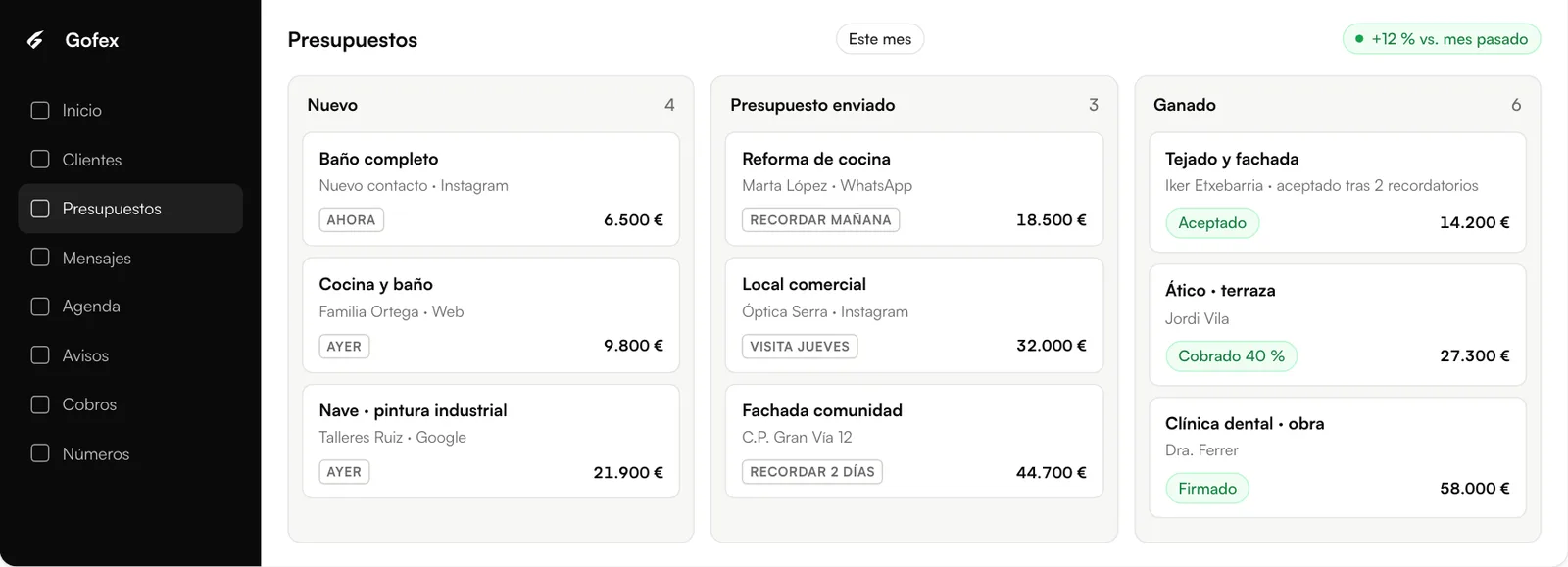Click the Dra. Ferrer client name

[x=1201, y=450]
